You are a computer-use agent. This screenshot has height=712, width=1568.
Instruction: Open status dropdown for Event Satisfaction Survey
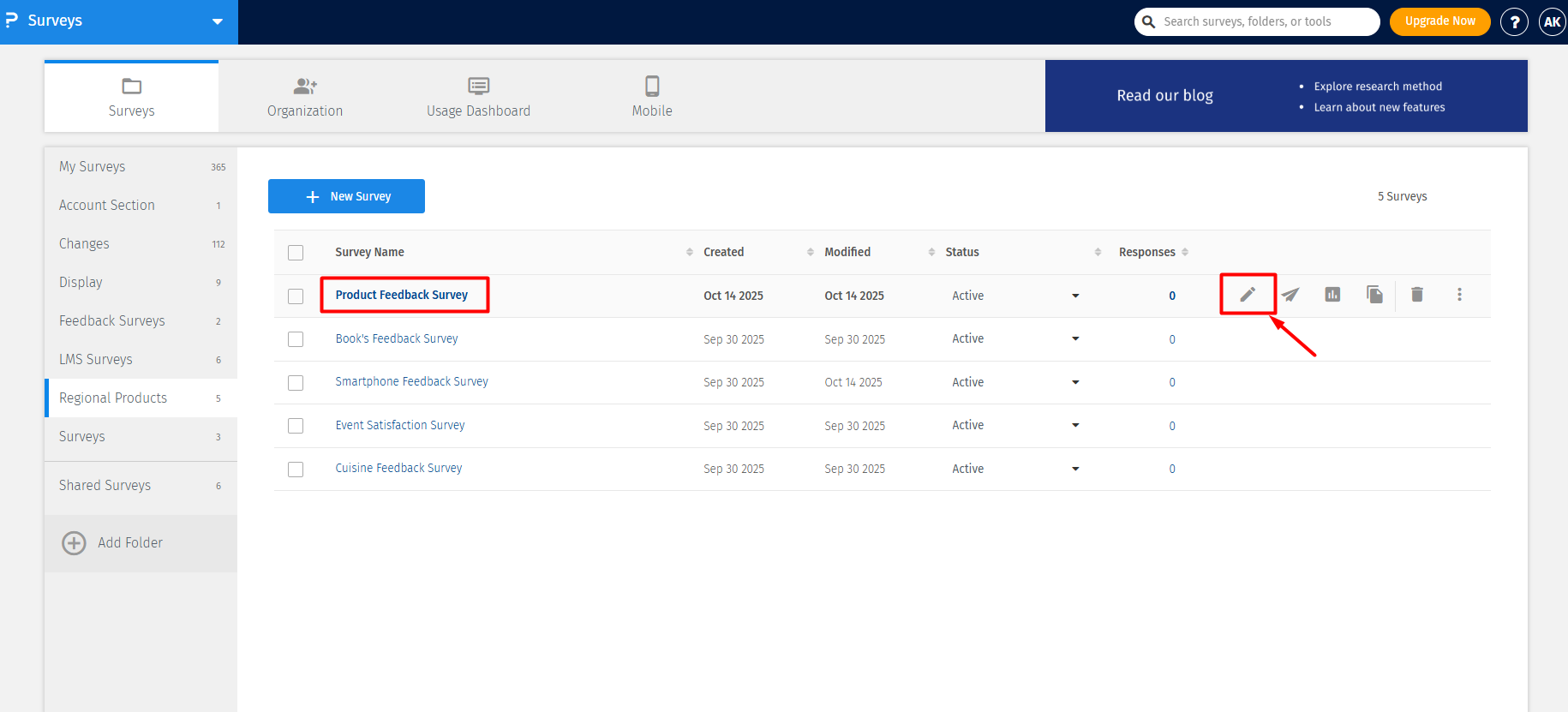tap(1075, 426)
